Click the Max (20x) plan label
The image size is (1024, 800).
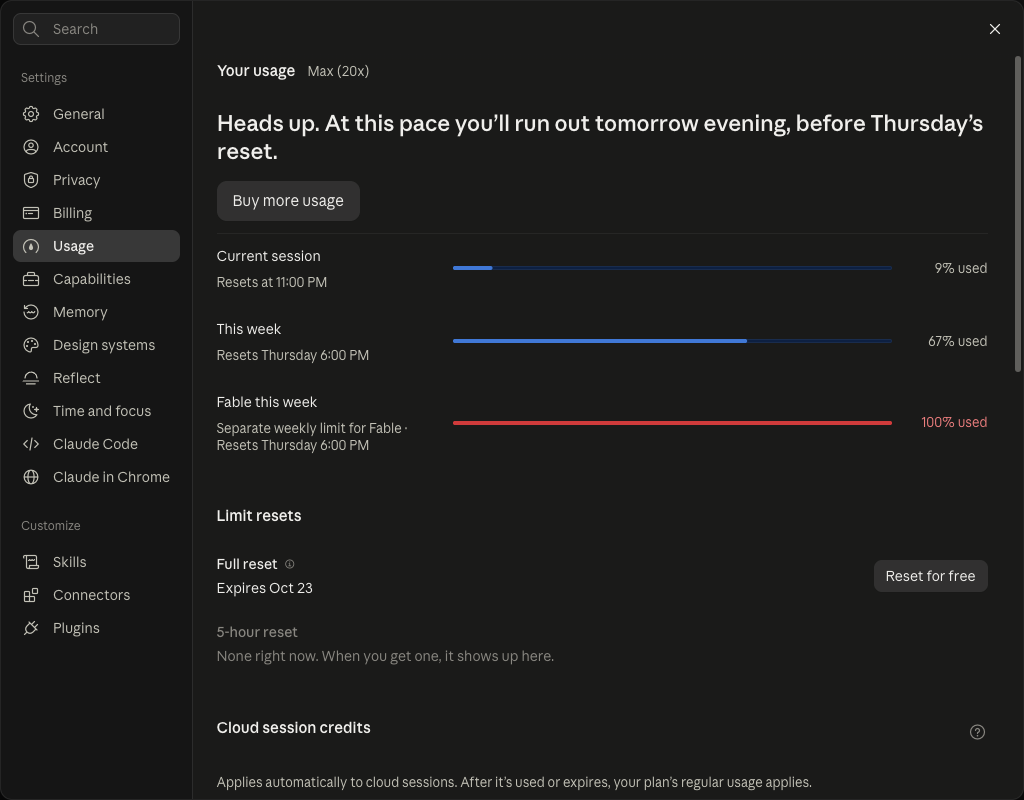click(x=338, y=71)
